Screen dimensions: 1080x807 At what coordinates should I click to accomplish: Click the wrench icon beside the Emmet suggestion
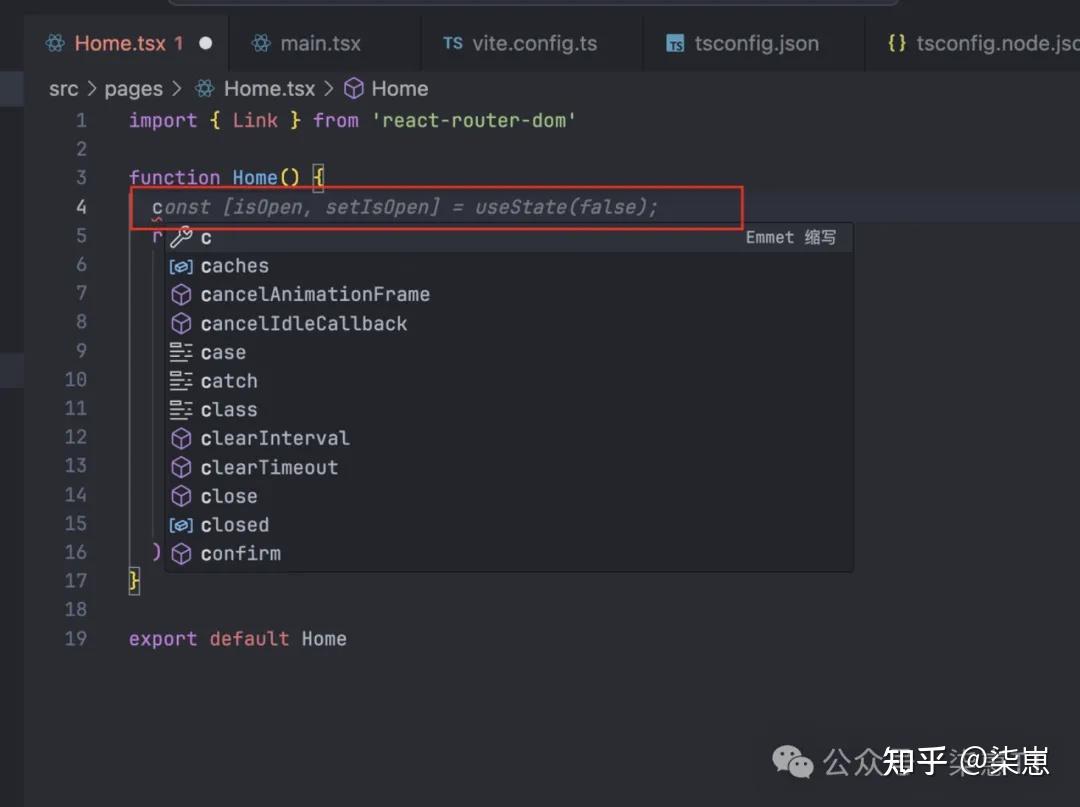pos(182,237)
